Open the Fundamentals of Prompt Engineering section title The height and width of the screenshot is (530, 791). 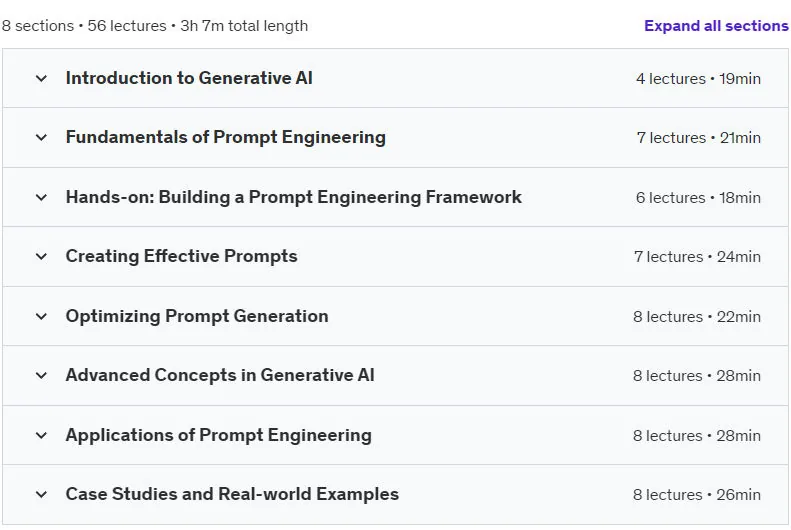[225, 137]
